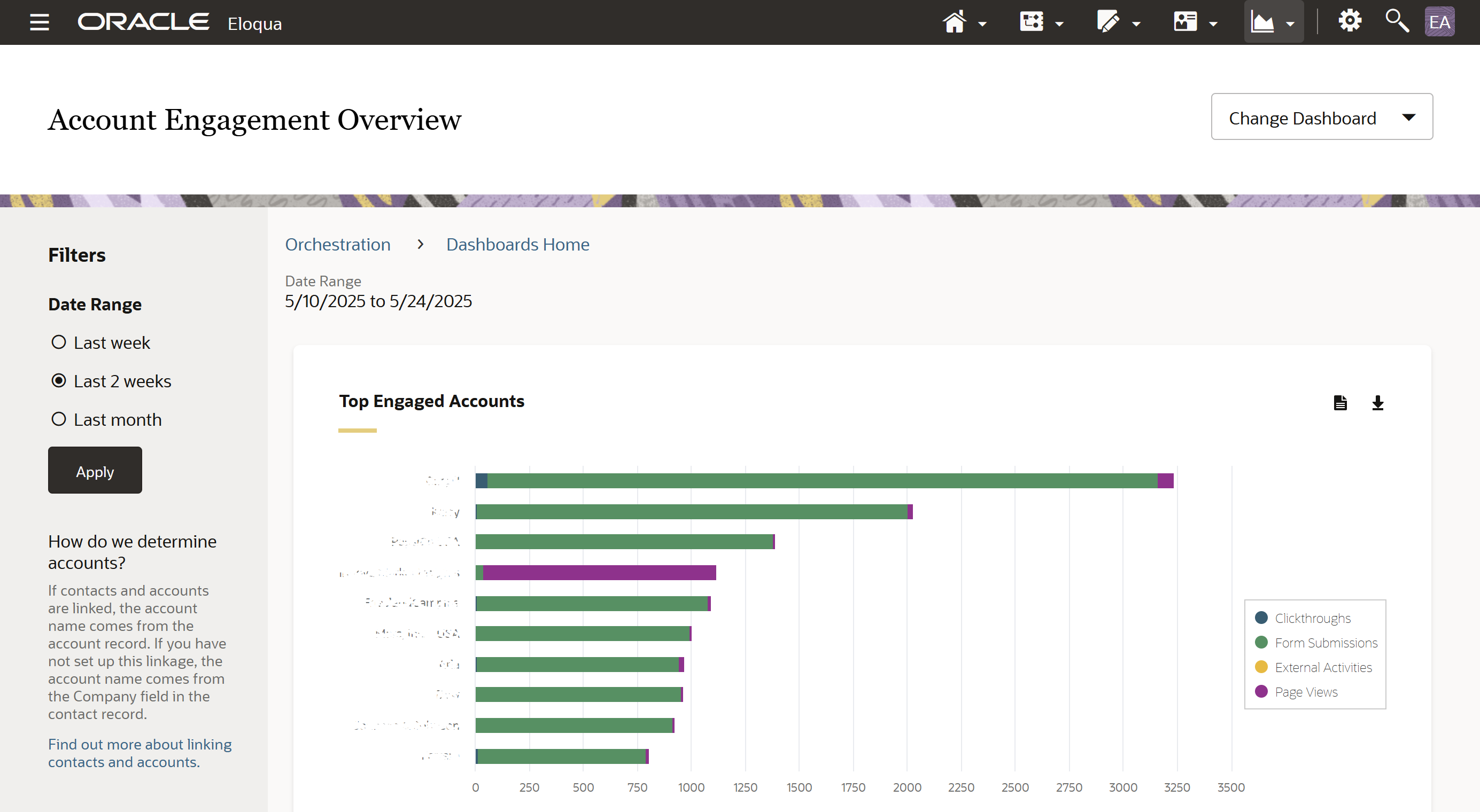
Task: Open the Top Engaged Accounts report document icon
Action: point(1340,403)
